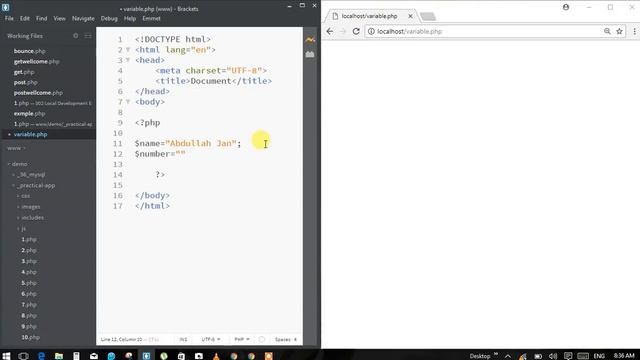Viewport: 640px width, 360px height.
Task: Click split view icon beside Working Files
Action: tap(88, 36)
